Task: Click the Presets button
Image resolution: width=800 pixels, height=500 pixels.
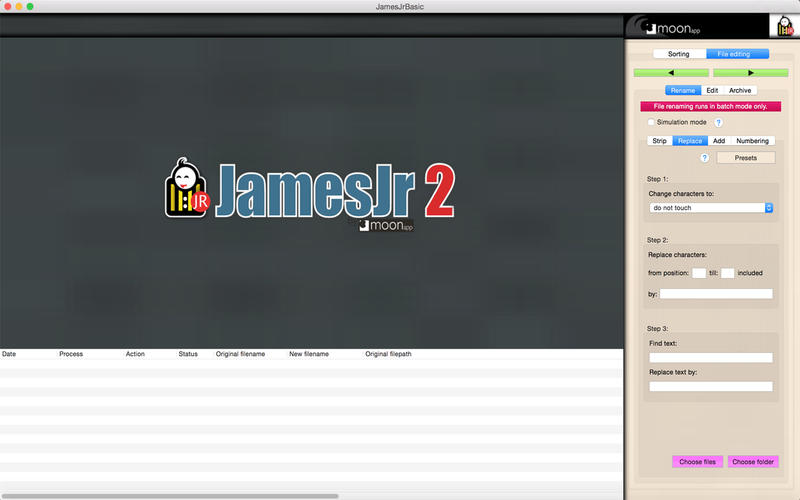Action: pos(745,158)
